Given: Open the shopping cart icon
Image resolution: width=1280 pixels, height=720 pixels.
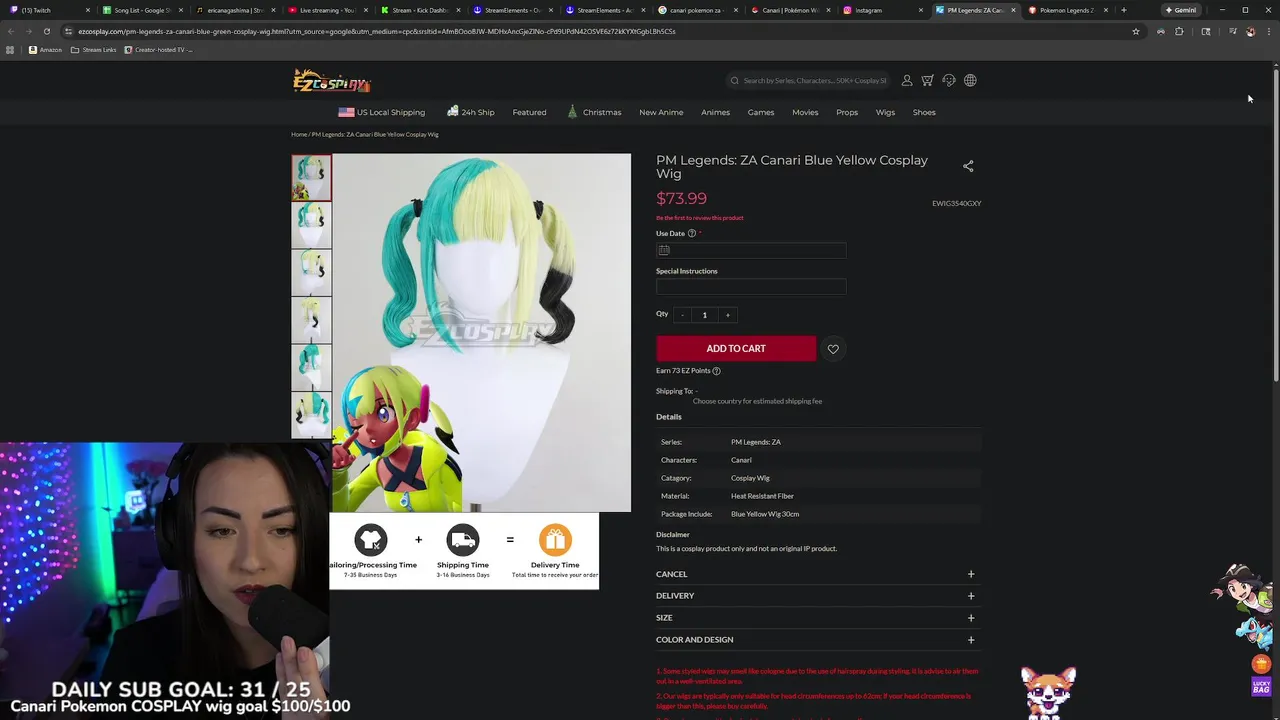Looking at the screenshot, I should [x=928, y=80].
